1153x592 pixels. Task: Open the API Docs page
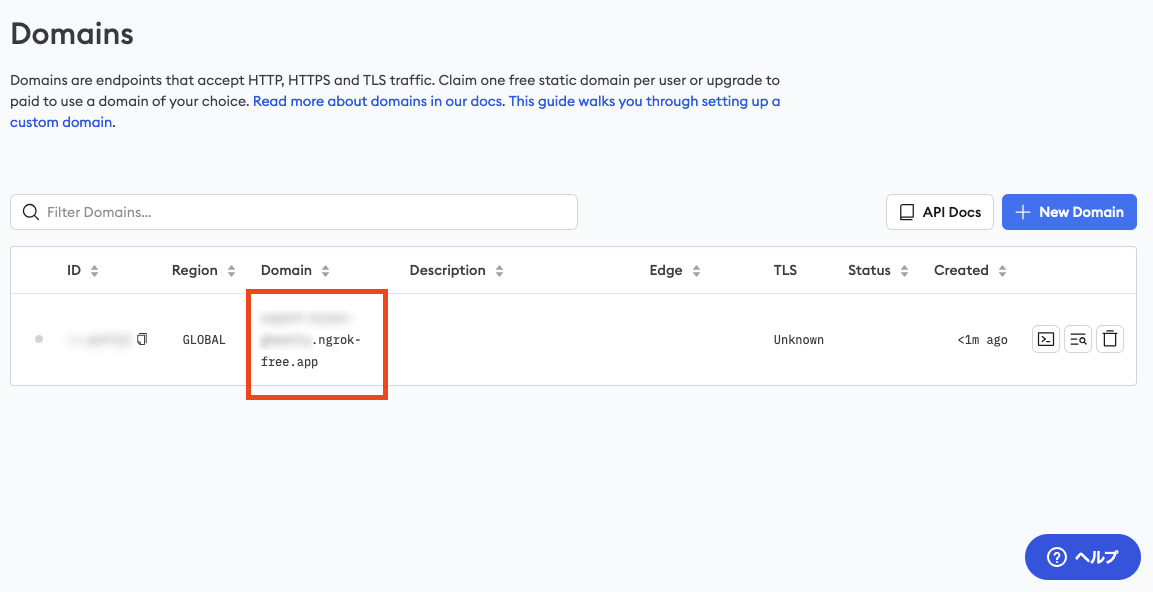click(x=940, y=212)
